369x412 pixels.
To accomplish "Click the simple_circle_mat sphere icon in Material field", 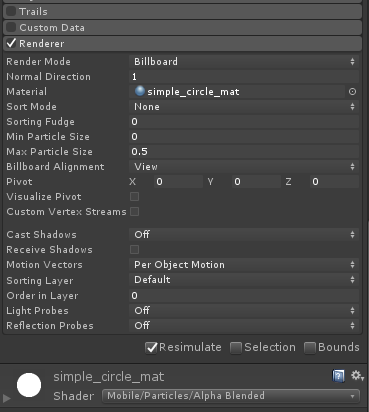I will click(x=140, y=91).
